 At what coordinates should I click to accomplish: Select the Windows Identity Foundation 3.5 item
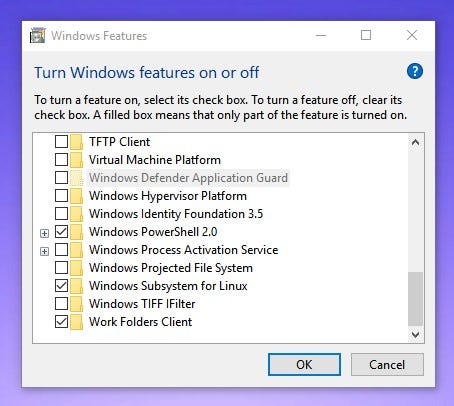point(176,214)
